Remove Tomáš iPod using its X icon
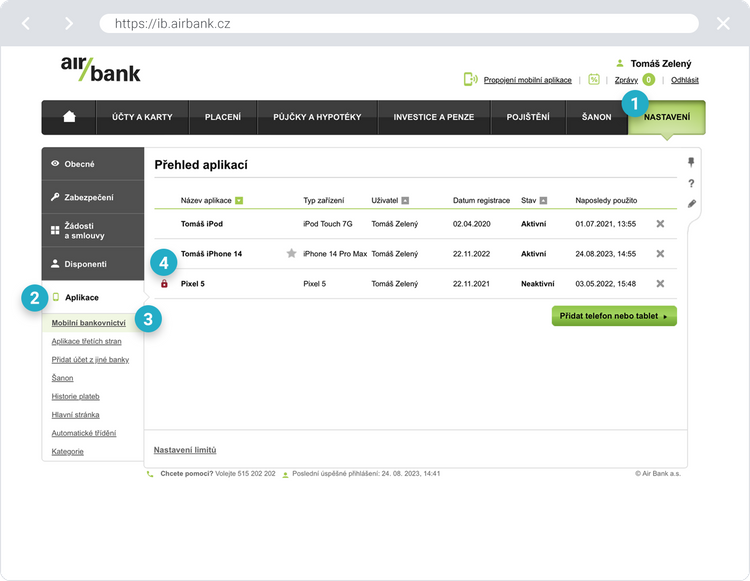750x581 pixels. click(x=660, y=224)
